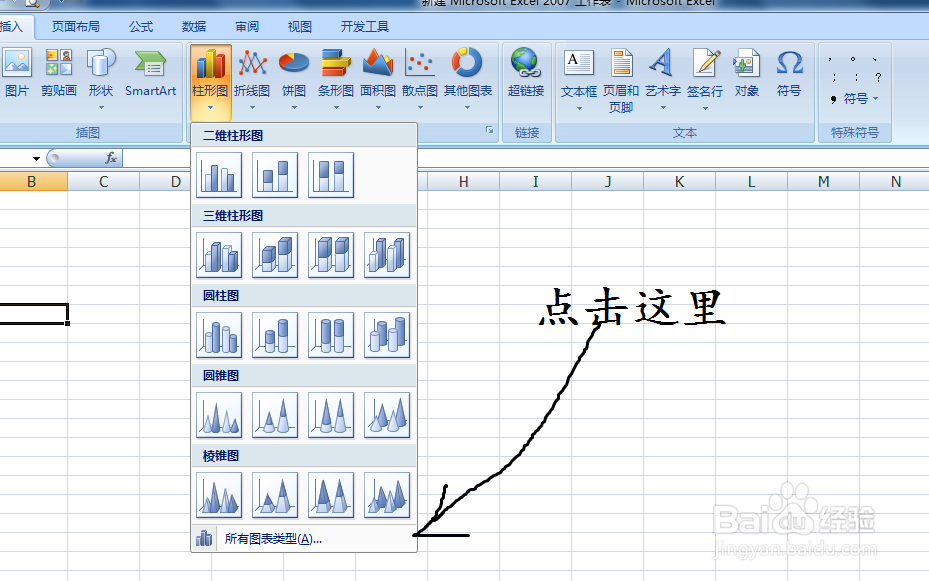
Task: Select column B header
Action: point(32,182)
